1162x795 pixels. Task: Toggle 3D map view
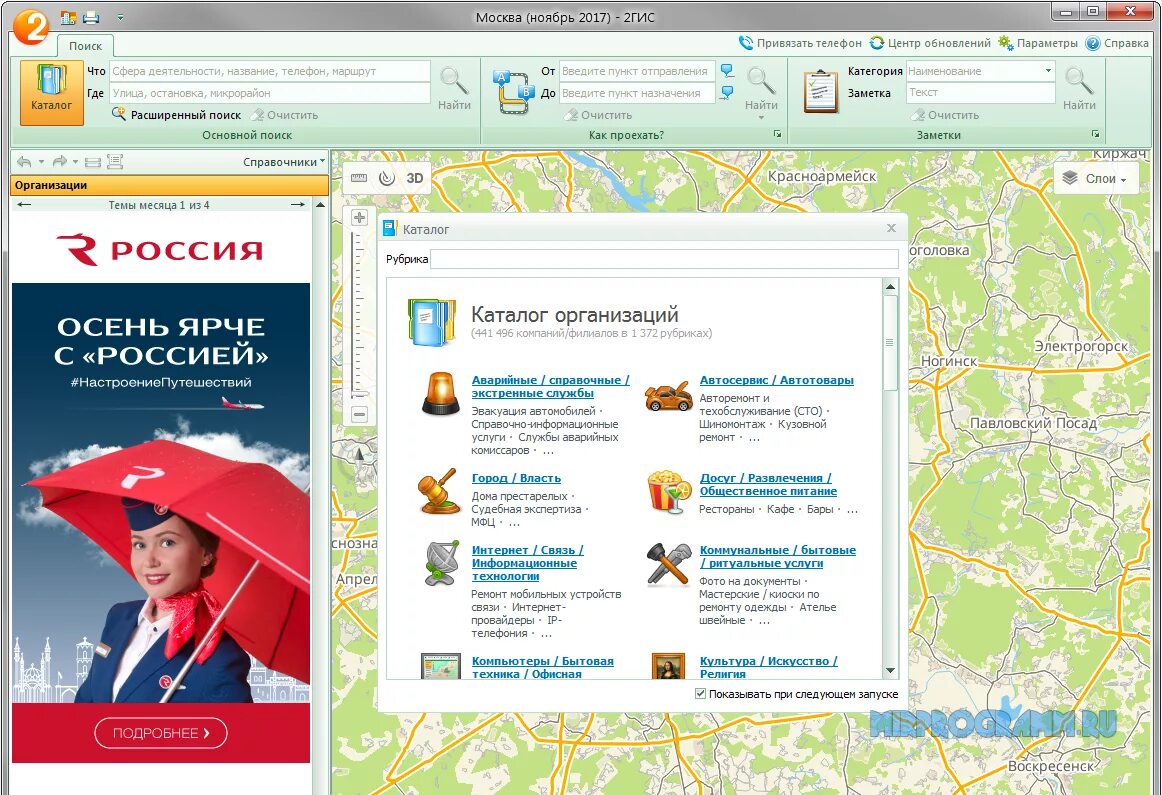pyautogui.click(x=415, y=178)
